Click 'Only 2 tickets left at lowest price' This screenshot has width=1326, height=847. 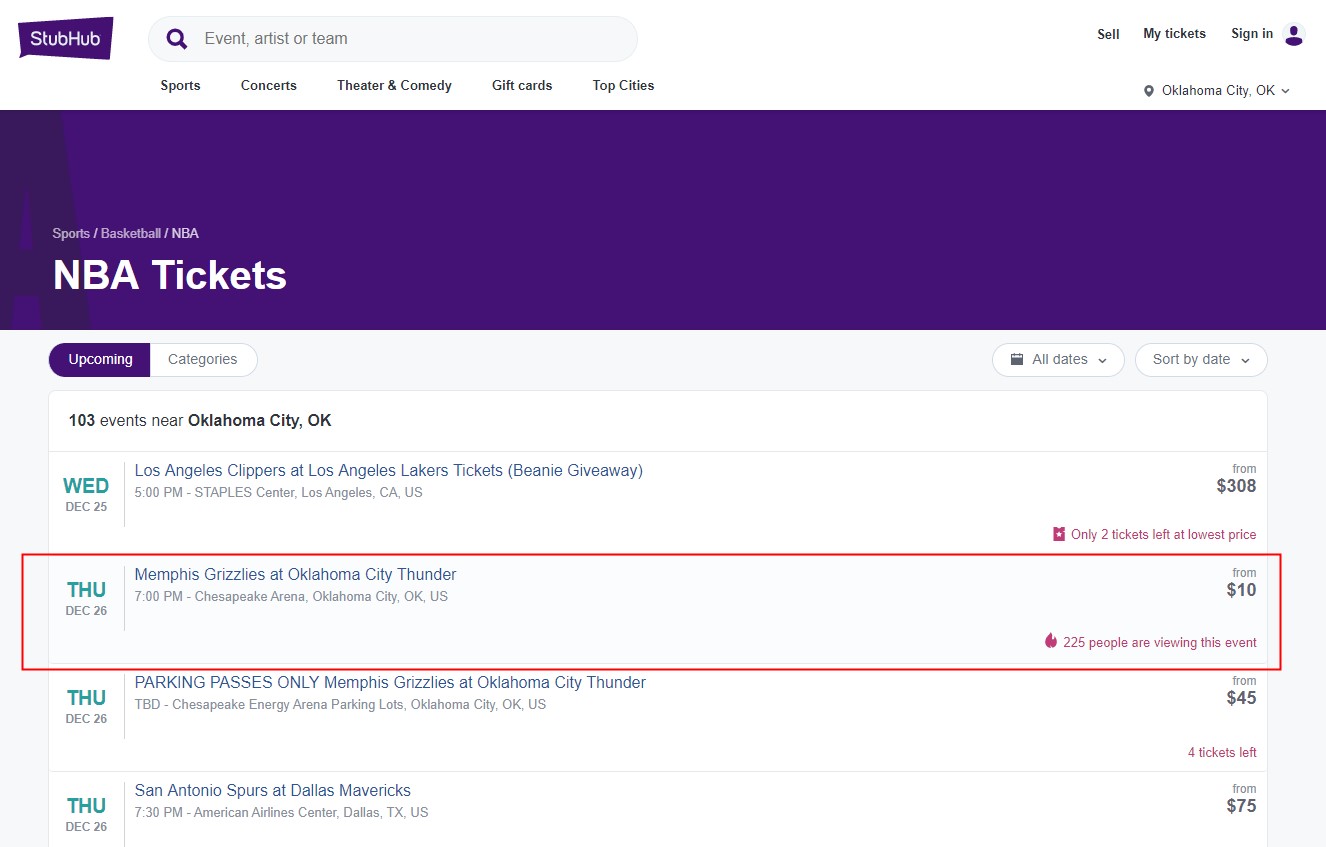pos(1163,534)
